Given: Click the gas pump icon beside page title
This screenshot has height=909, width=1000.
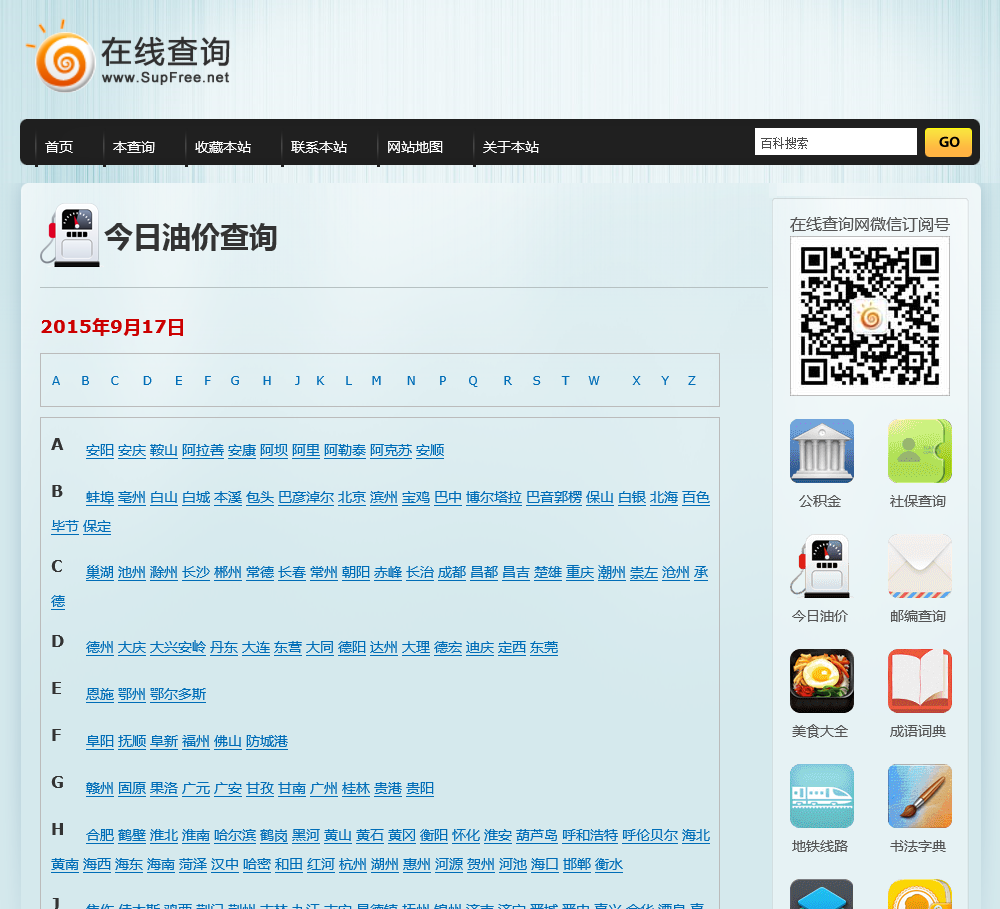Looking at the screenshot, I should 70,235.
